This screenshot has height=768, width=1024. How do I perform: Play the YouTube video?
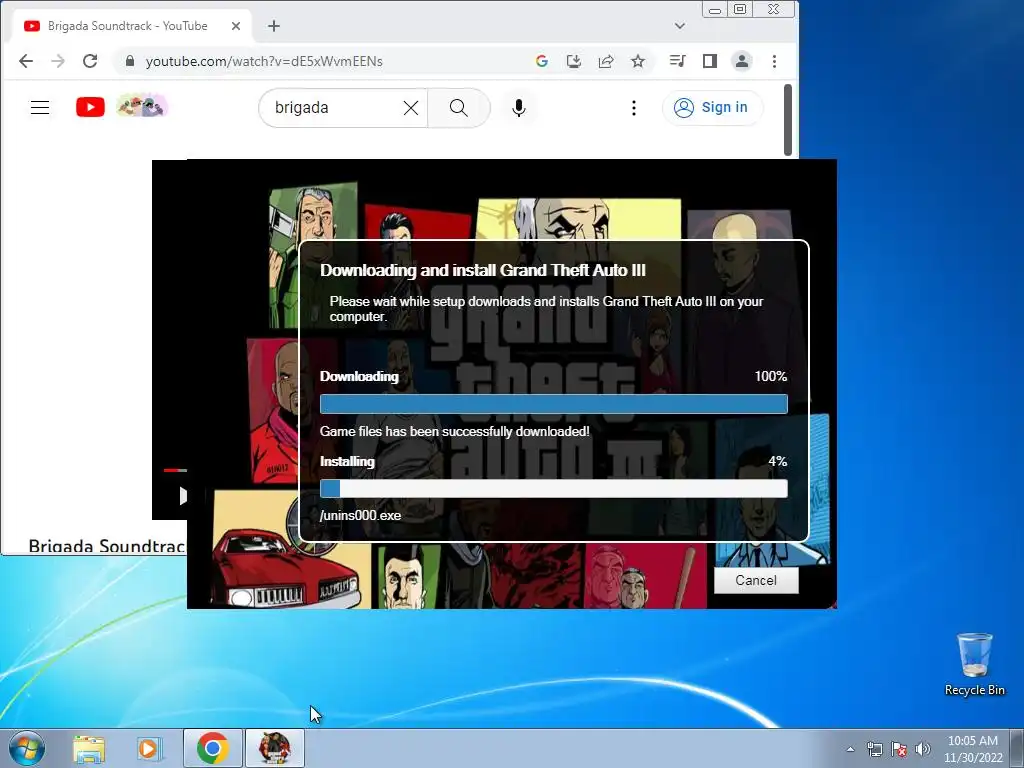point(182,496)
